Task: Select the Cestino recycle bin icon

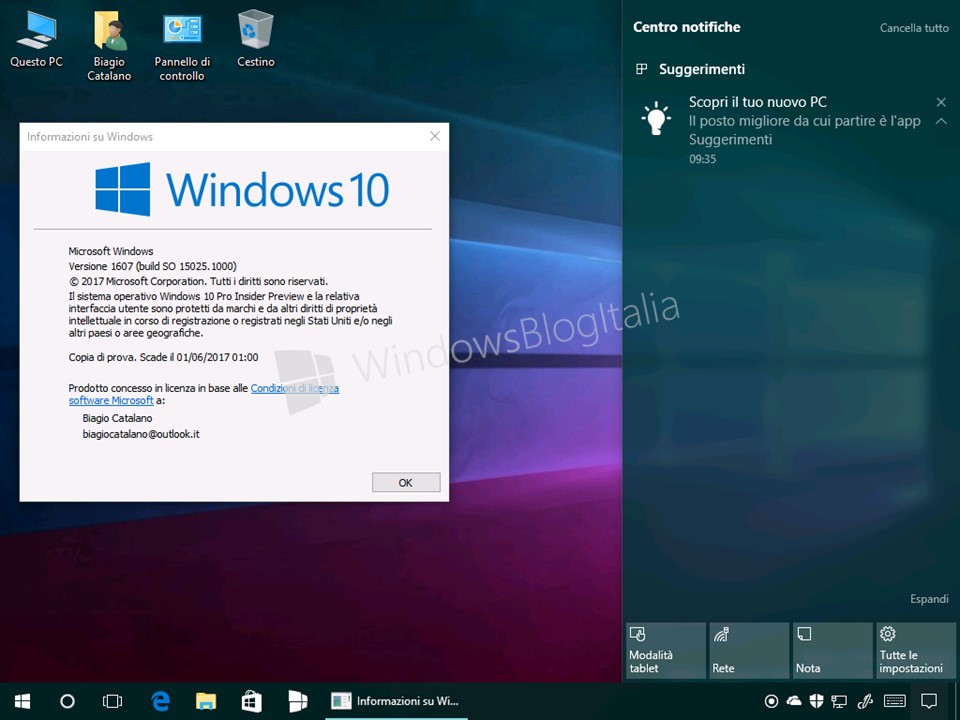Action: [255, 40]
